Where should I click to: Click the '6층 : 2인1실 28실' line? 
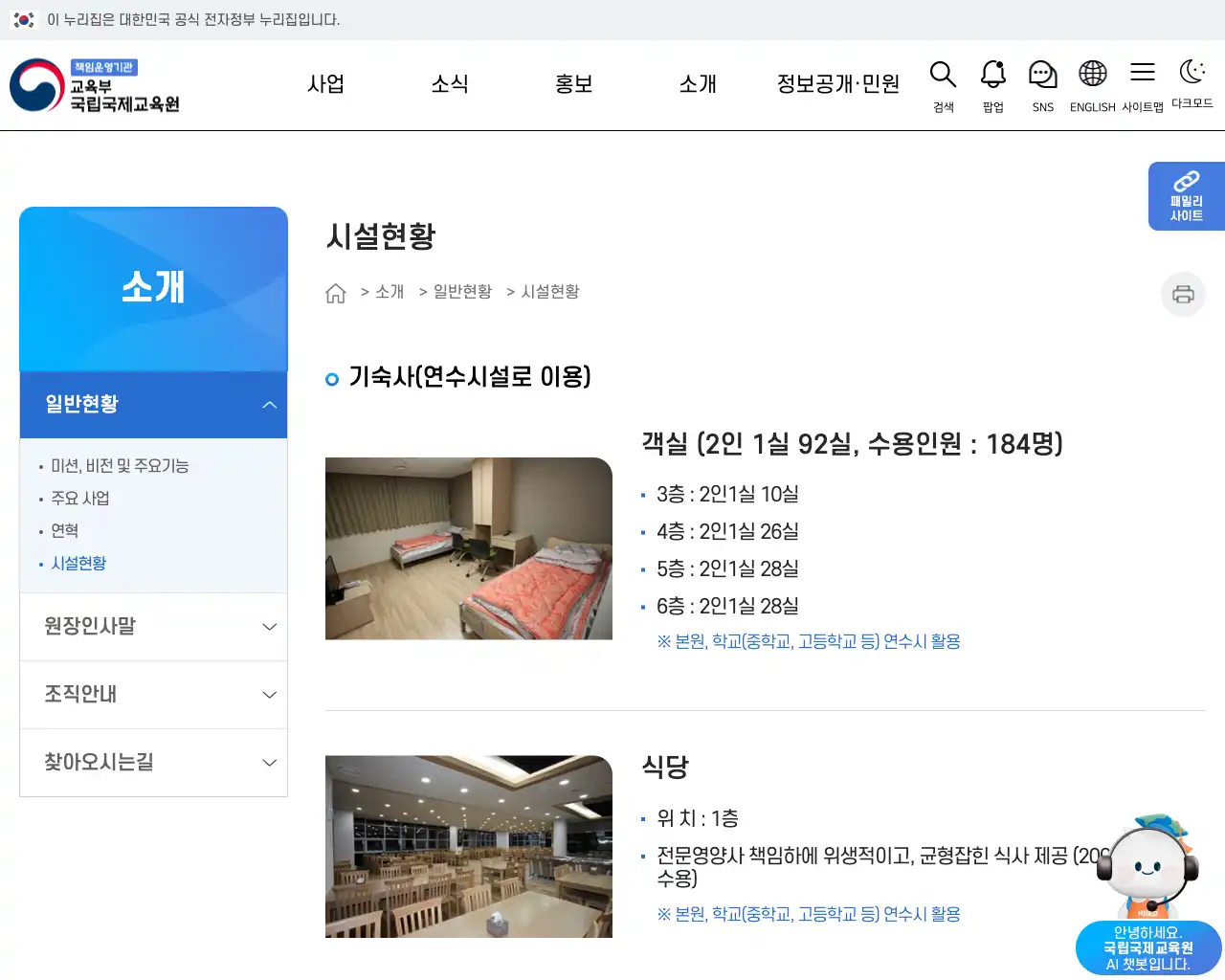(x=727, y=607)
